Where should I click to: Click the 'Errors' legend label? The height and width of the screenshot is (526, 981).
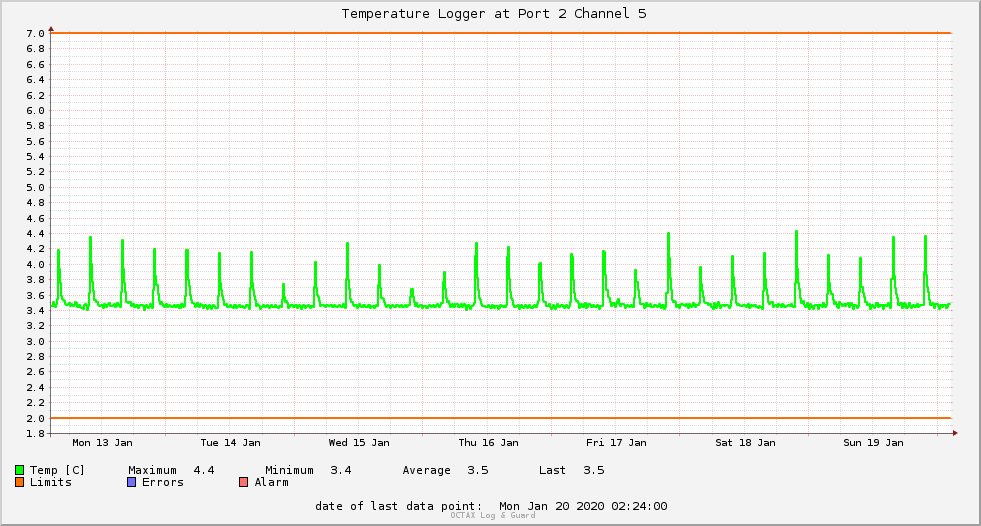[x=163, y=482]
